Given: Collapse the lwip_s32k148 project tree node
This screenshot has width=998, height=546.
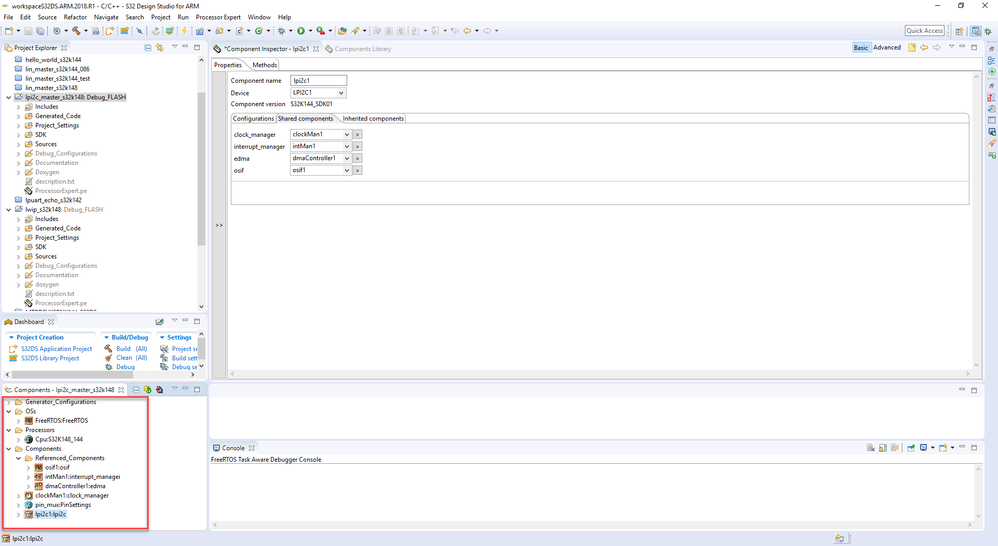Looking at the screenshot, I should [x=8, y=209].
